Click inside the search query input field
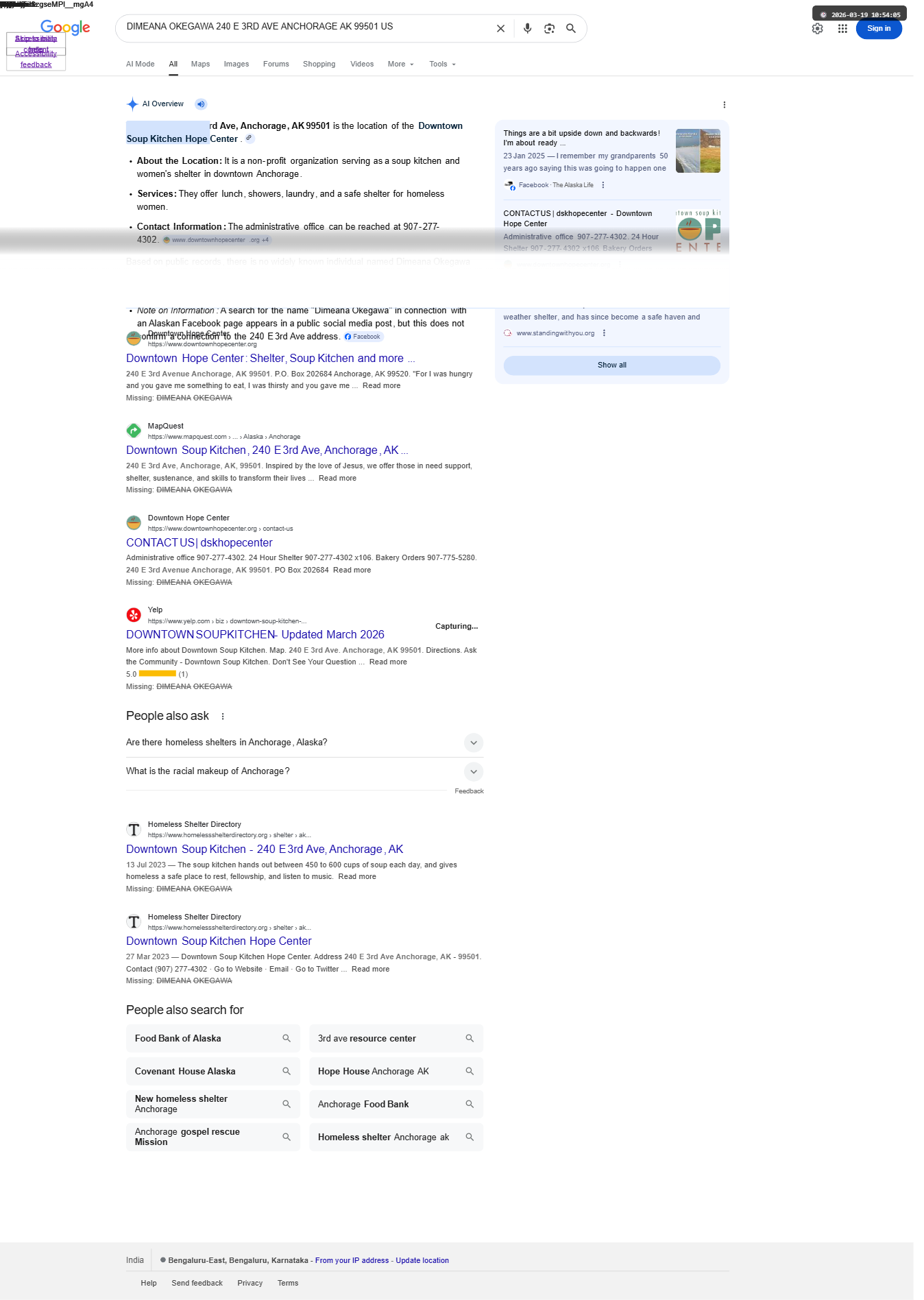 pyautogui.click(x=305, y=27)
